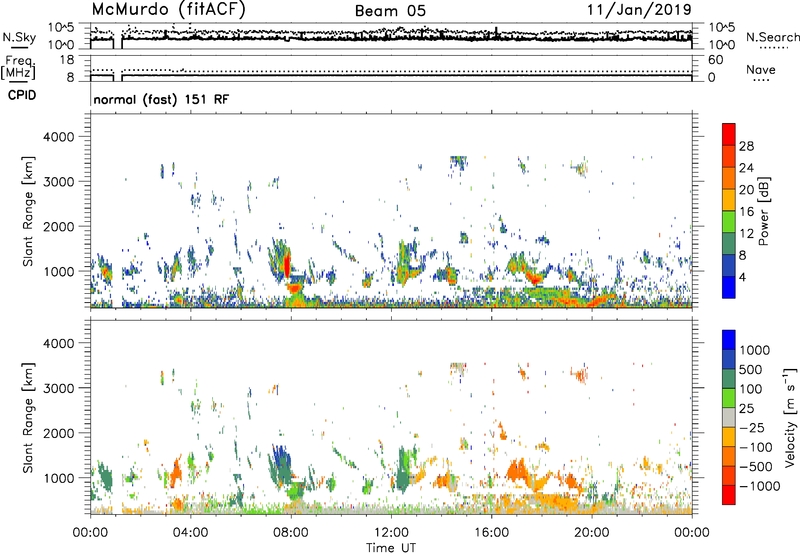Viewport: 800px width, 554px height.
Task: Click the -1000 tick on Velocity colorbar
Action: (x=759, y=486)
